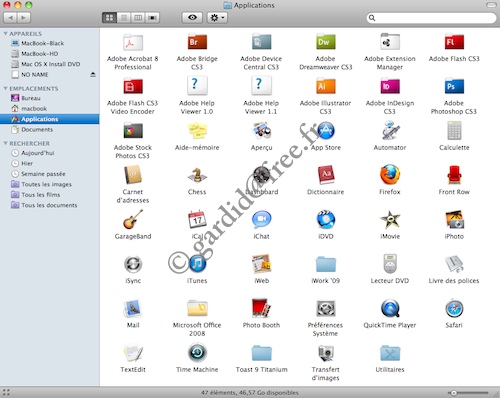Image resolution: width=500 pixels, height=398 pixels.
Task: Open Adobe Photoshop CS3
Action: click(x=454, y=87)
